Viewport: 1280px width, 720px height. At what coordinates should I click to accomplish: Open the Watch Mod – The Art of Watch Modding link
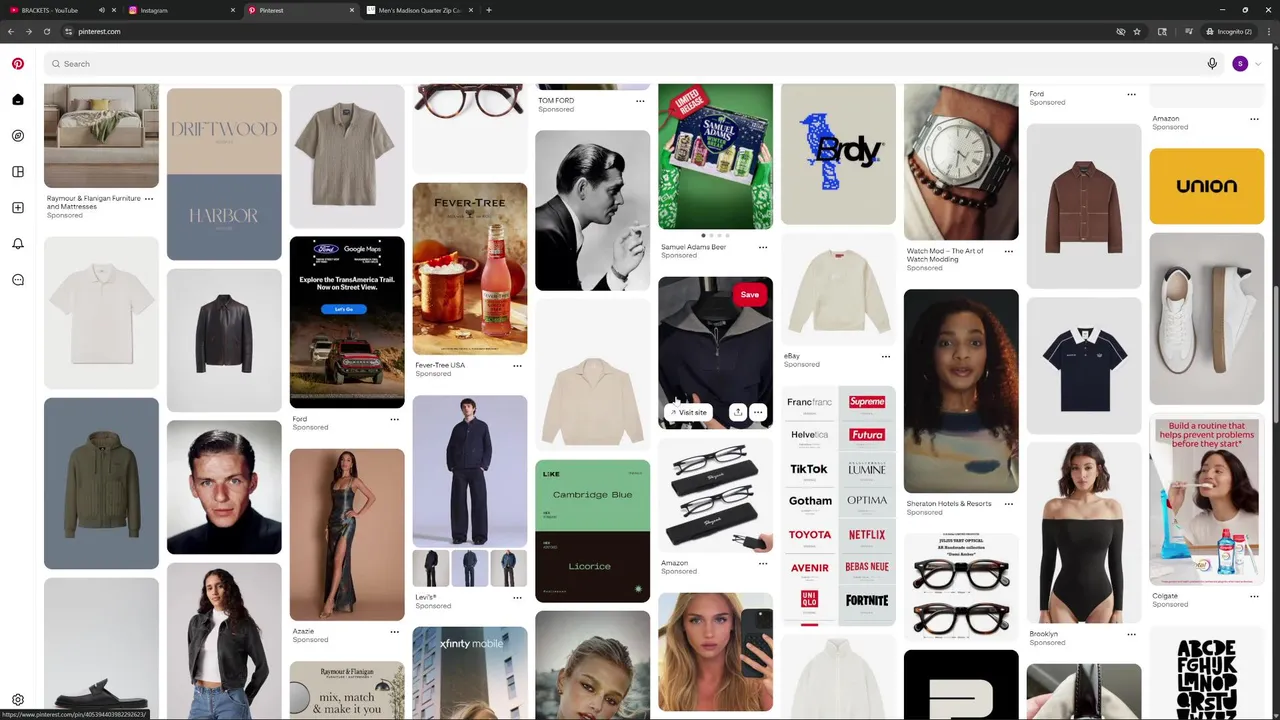pos(945,255)
